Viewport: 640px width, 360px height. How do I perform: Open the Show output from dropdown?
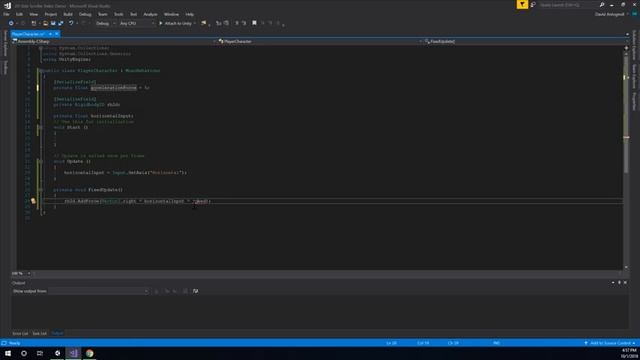coord(98,291)
